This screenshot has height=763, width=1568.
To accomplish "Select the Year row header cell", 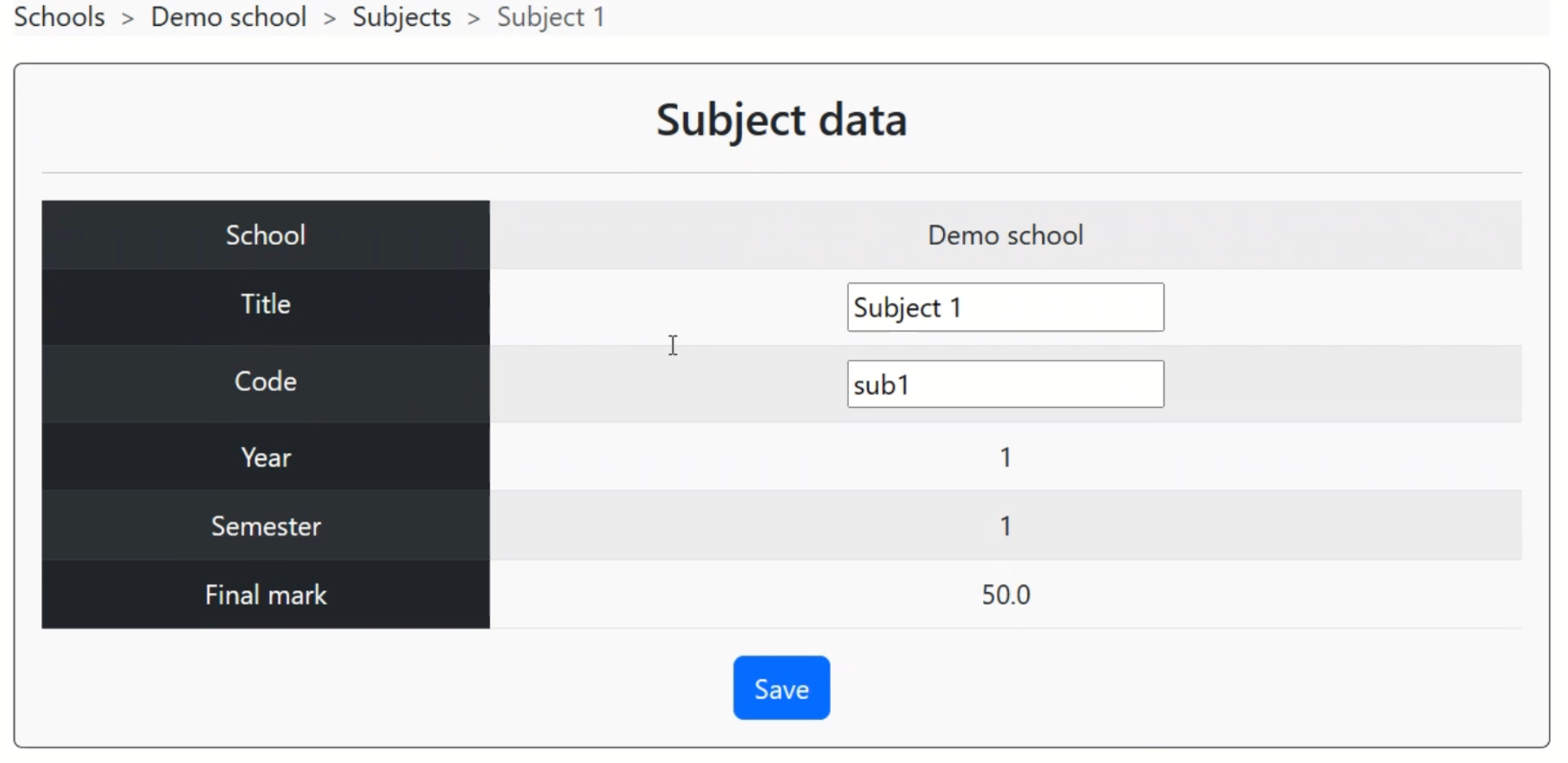I will [265, 458].
